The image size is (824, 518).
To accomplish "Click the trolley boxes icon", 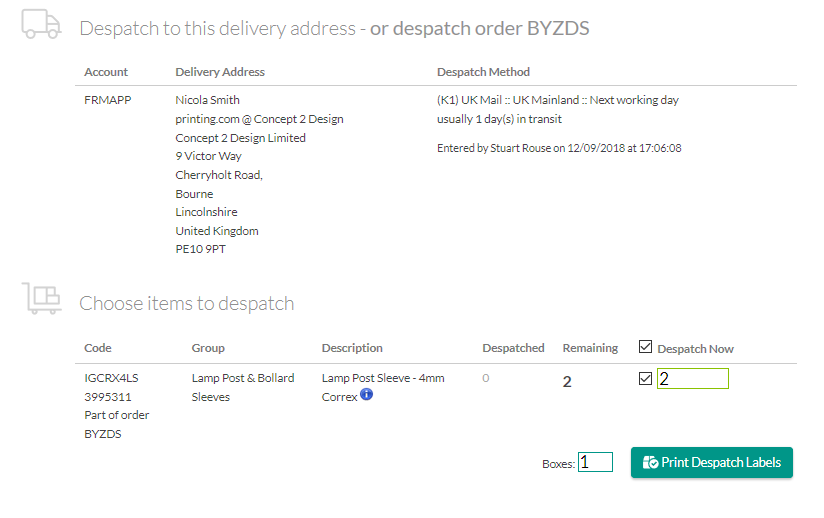I will (41, 298).
